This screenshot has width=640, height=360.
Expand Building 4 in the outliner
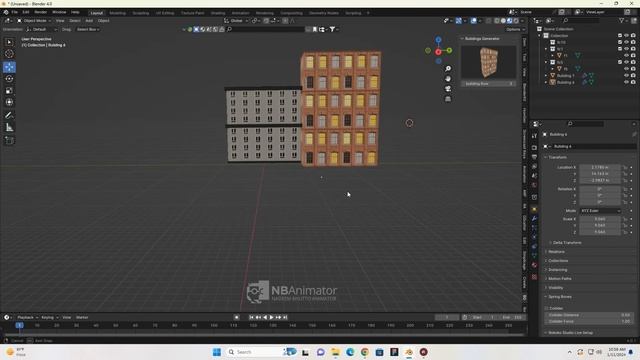546,82
